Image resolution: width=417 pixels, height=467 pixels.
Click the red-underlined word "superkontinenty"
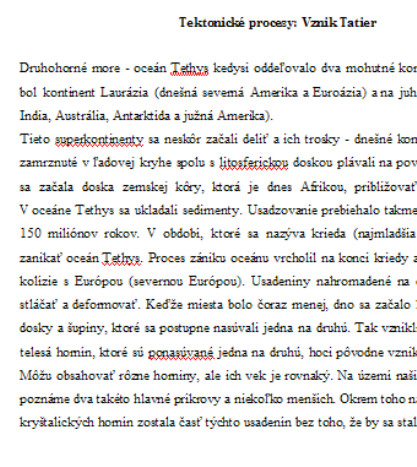click(x=99, y=140)
